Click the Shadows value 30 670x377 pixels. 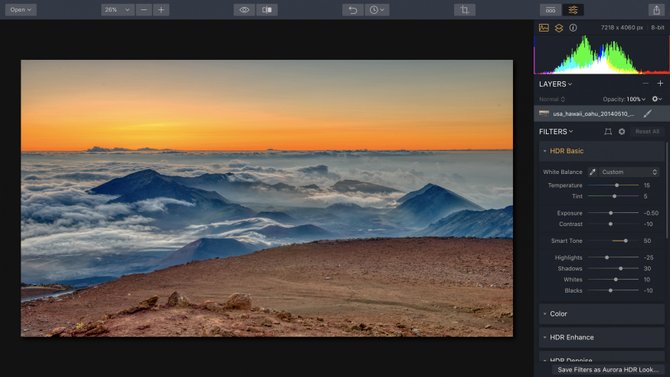(647, 268)
